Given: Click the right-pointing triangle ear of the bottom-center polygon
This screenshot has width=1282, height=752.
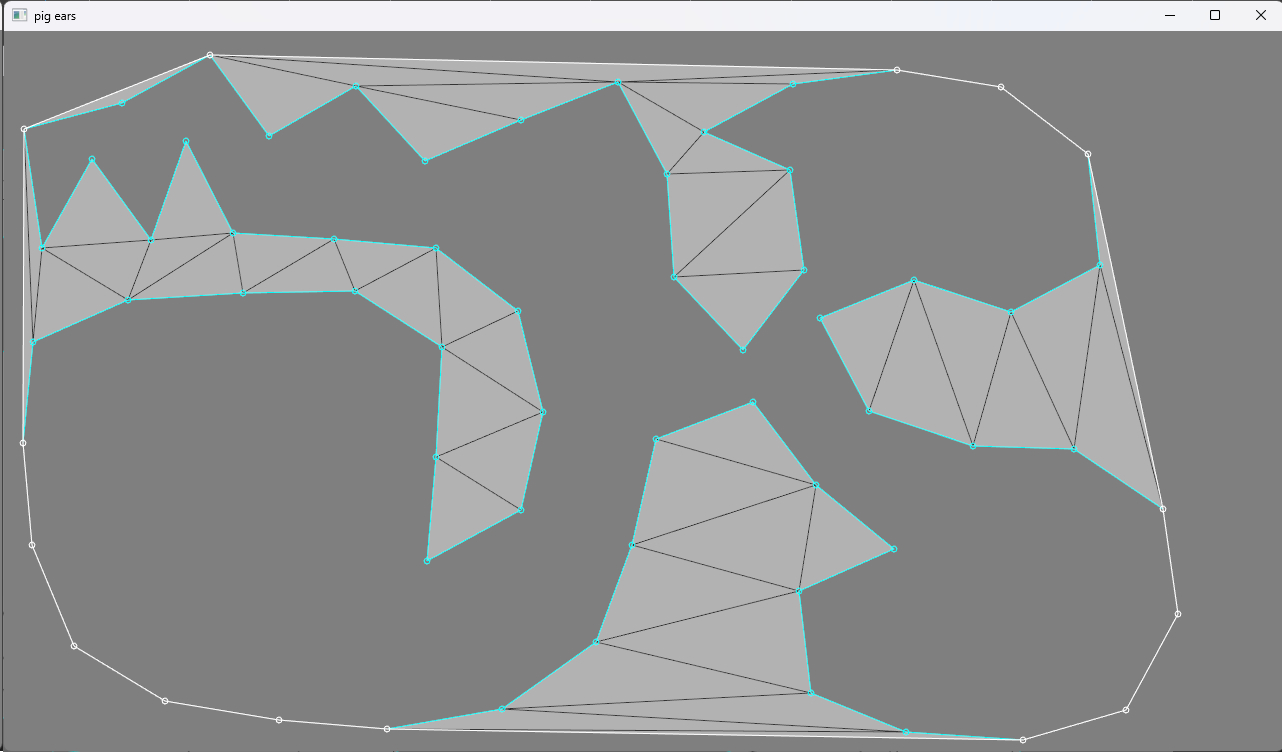Looking at the screenshot, I should [x=835, y=542].
